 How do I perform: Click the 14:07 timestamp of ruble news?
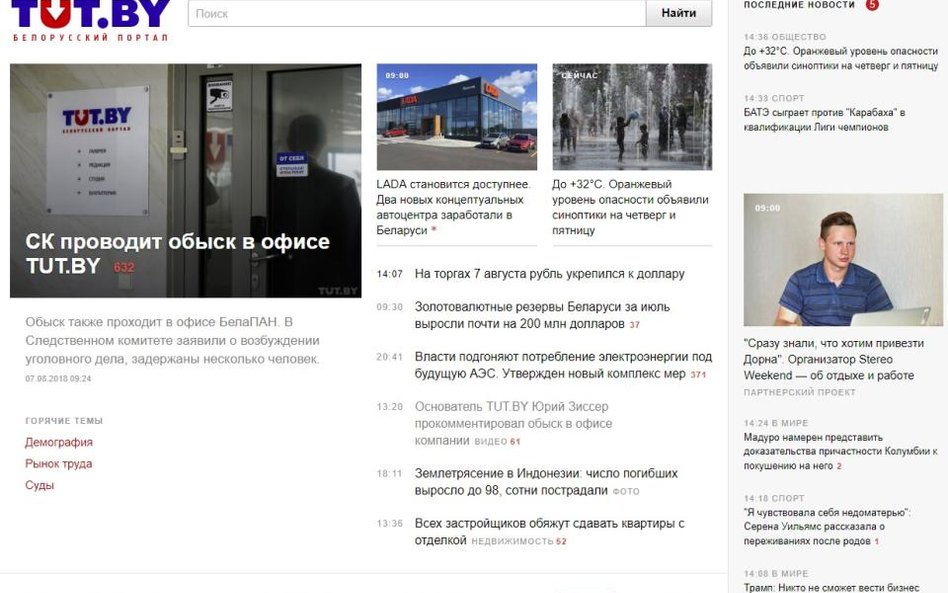point(389,274)
